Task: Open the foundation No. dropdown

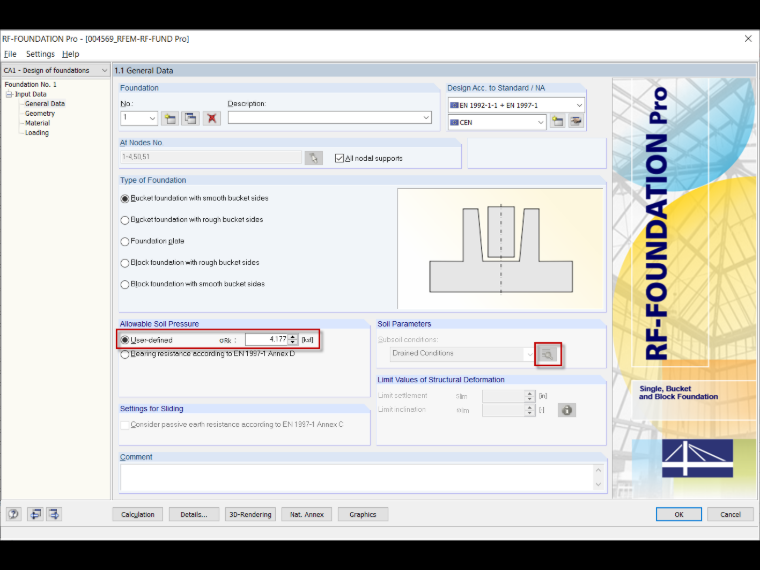Action: coord(152,118)
